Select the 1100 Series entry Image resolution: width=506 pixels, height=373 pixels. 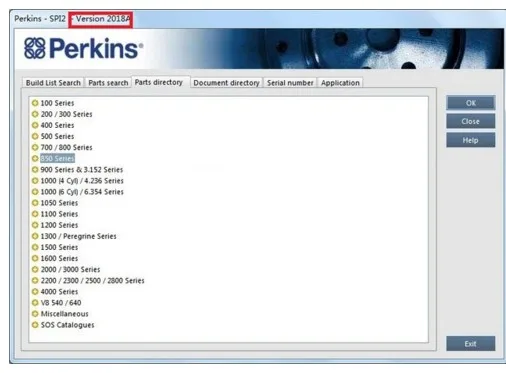pyautogui.click(x=59, y=214)
